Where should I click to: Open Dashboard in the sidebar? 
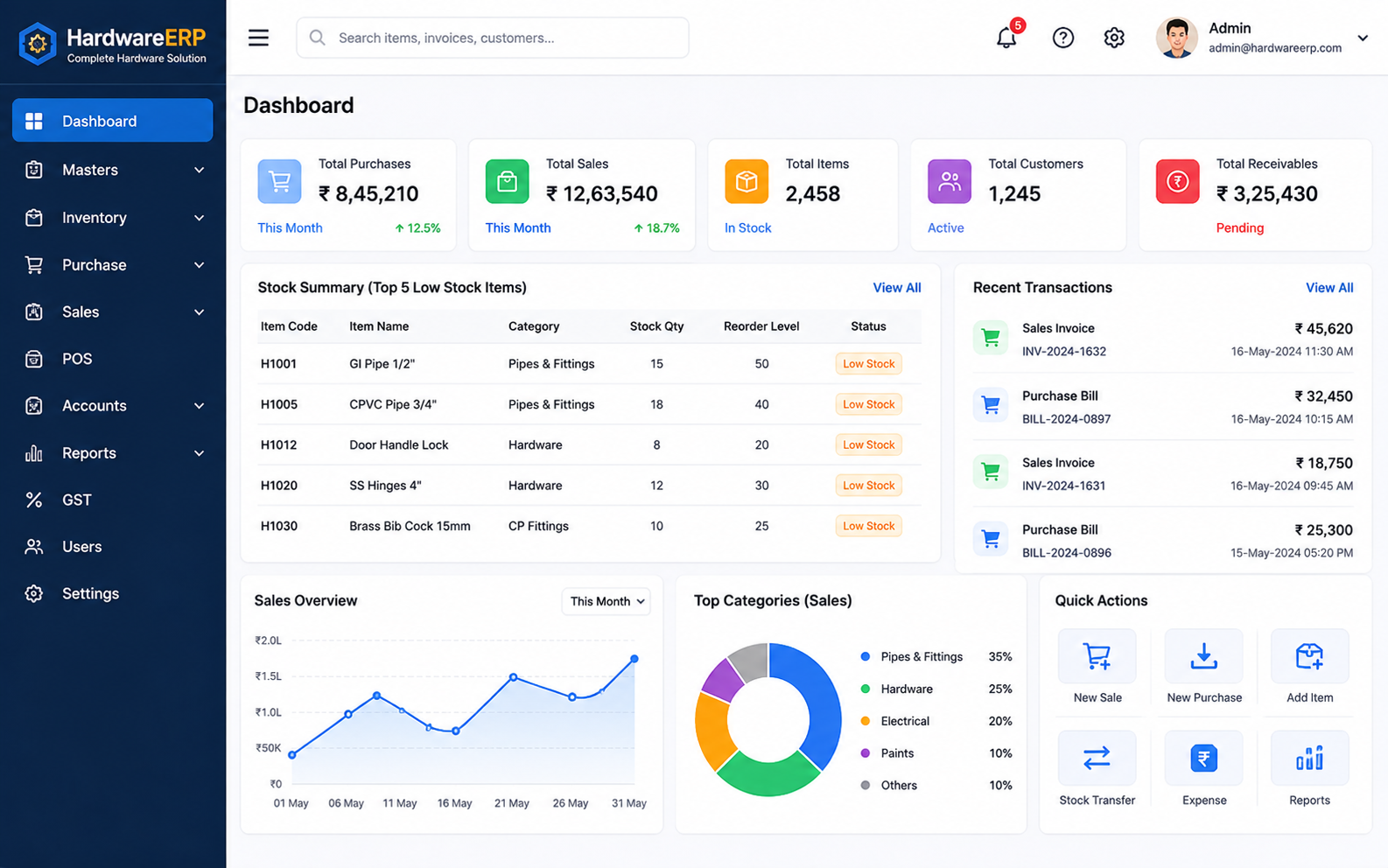[x=112, y=121]
